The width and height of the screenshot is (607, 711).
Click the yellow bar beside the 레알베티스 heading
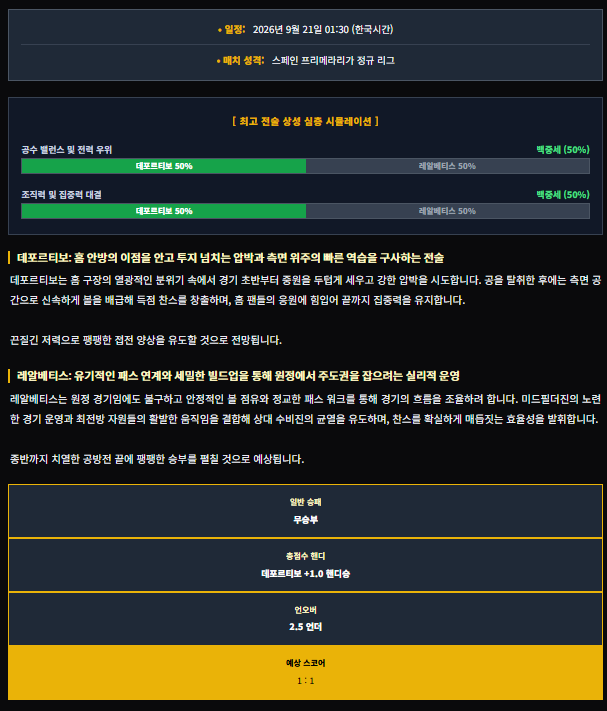click(9, 376)
